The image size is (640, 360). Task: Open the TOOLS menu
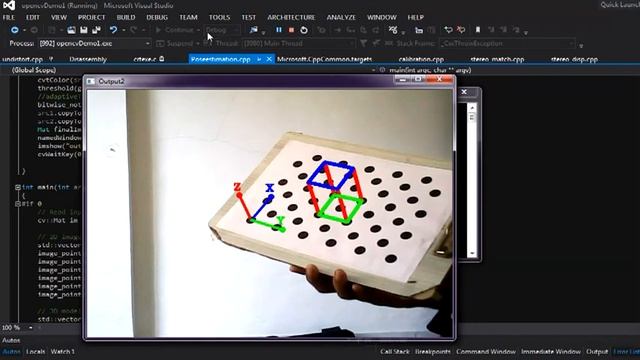pos(220,18)
